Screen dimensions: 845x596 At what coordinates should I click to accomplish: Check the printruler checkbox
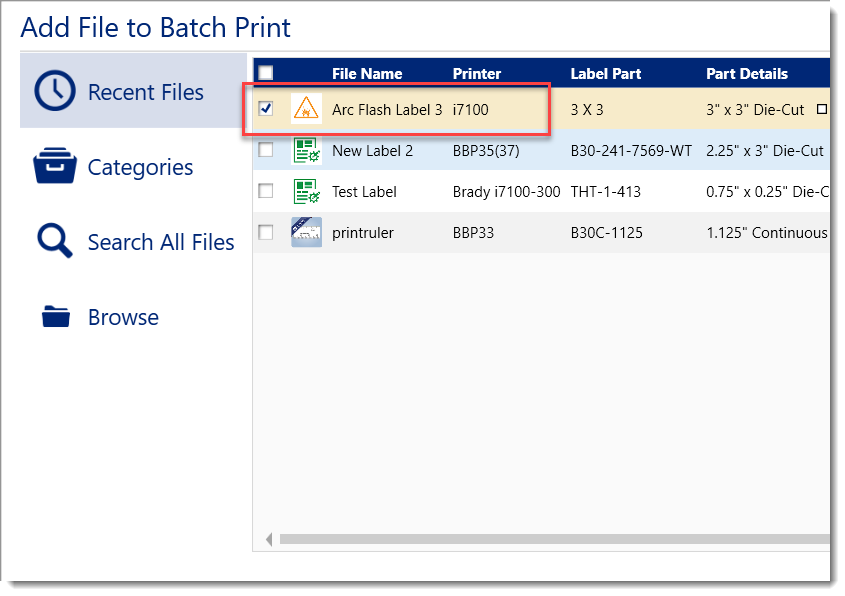point(266,232)
